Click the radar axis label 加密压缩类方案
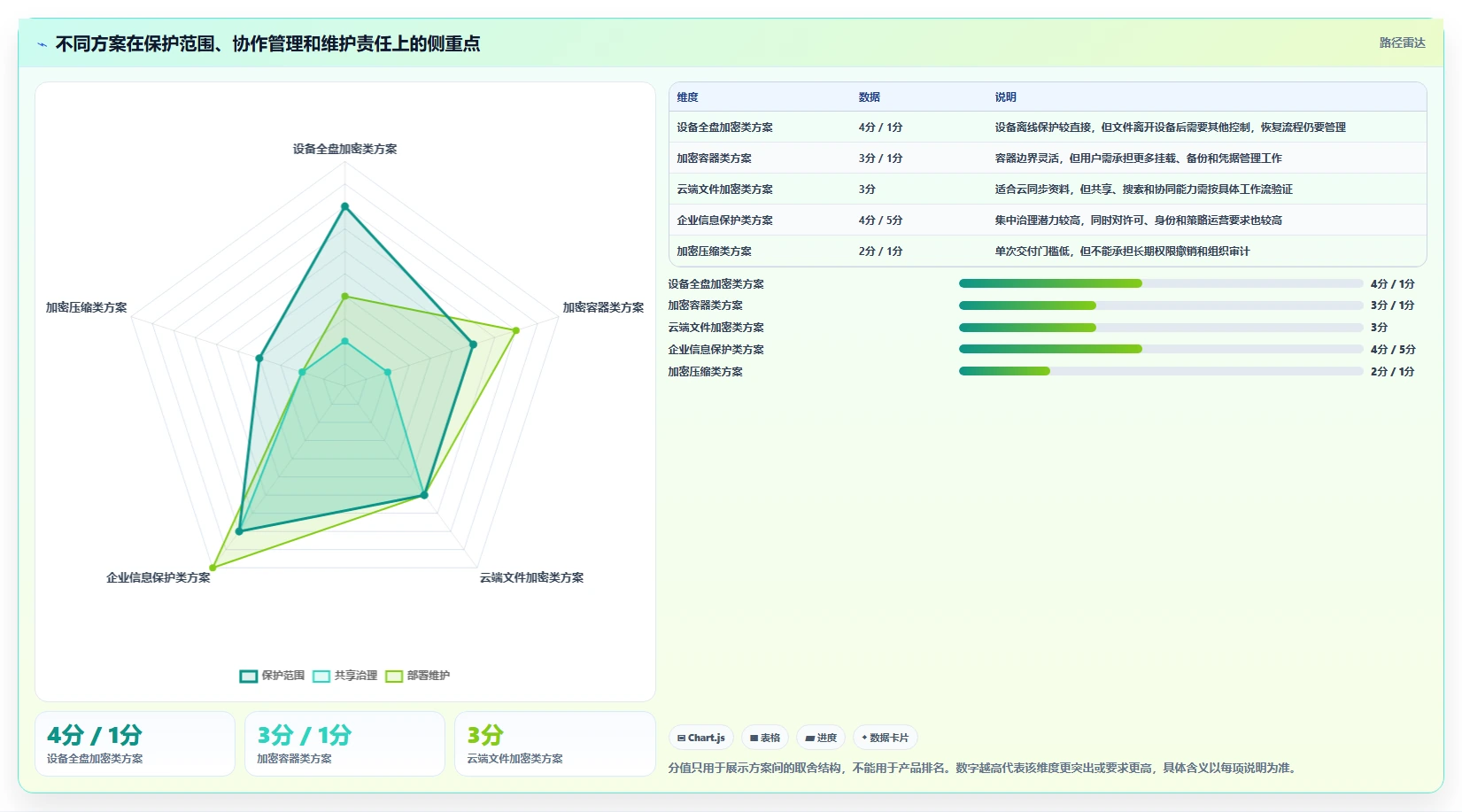This screenshot has width=1462, height=812. 86,307
